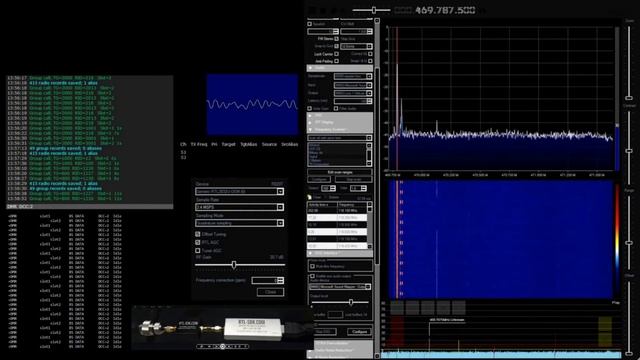Click the Wait value spinner in scanner

pyautogui.click(x=358, y=188)
